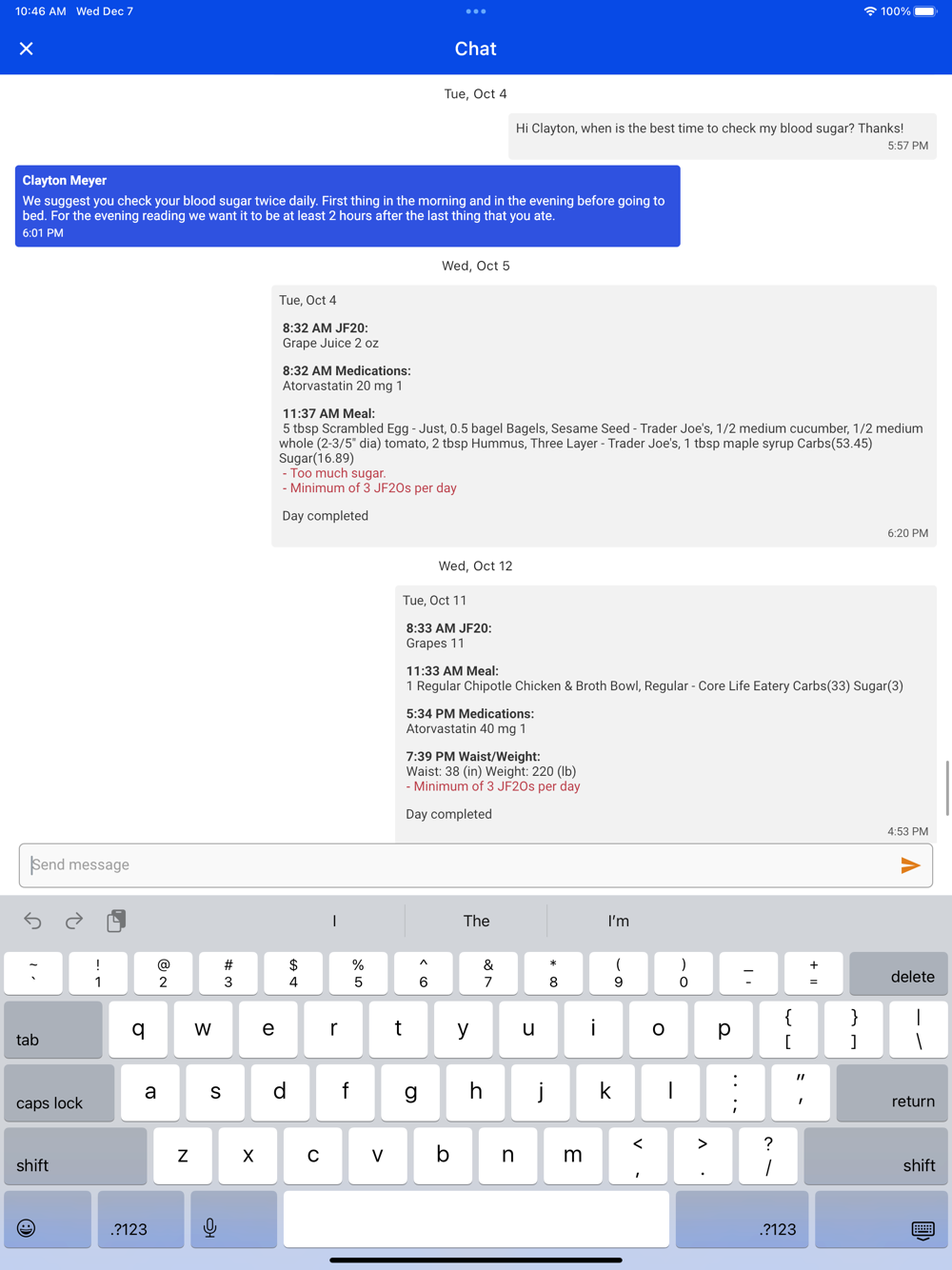
Task: Hide keyboard using keyboard dismiss icon
Action: (x=882, y=1220)
